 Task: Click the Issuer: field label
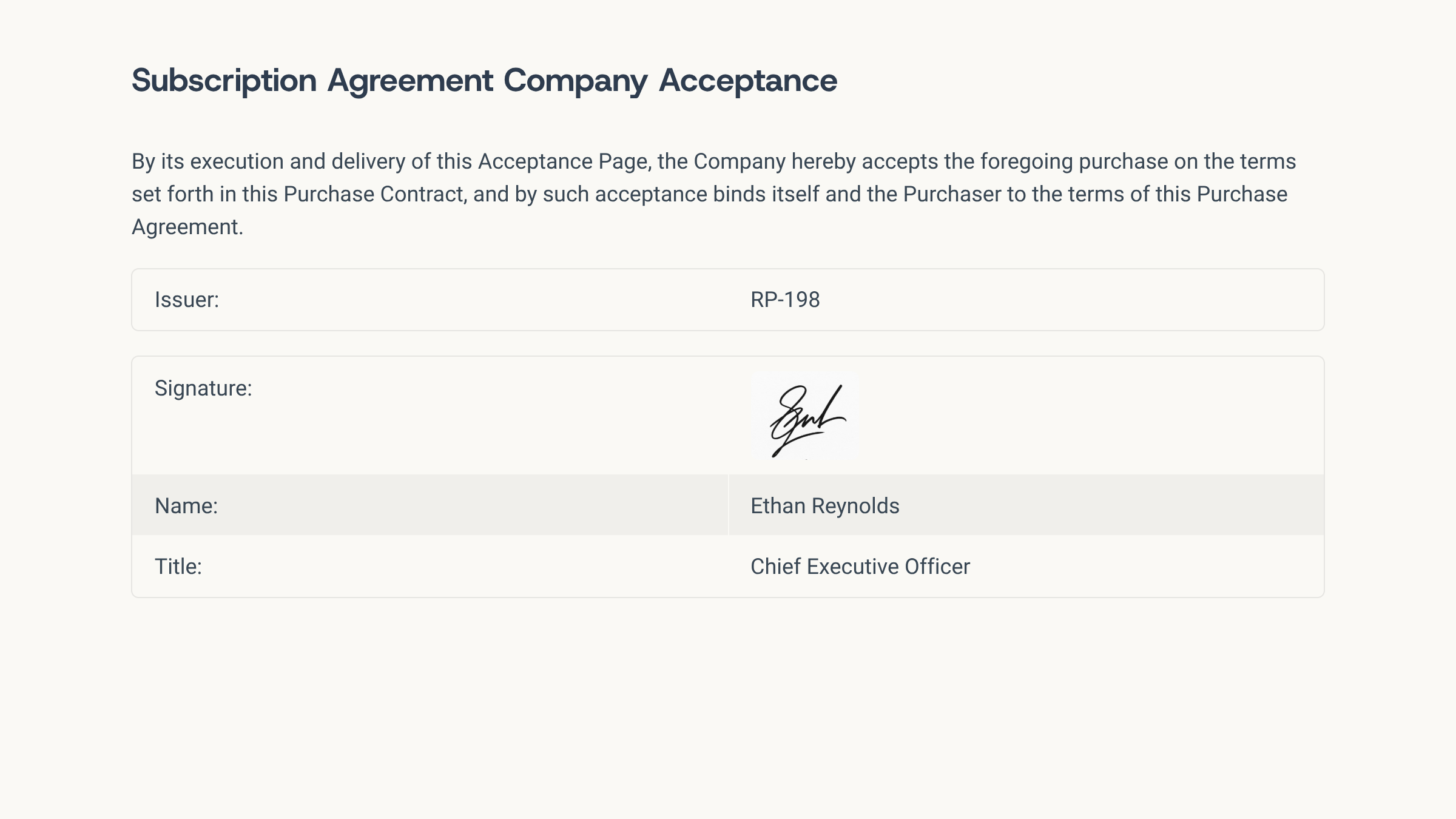click(187, 300)
